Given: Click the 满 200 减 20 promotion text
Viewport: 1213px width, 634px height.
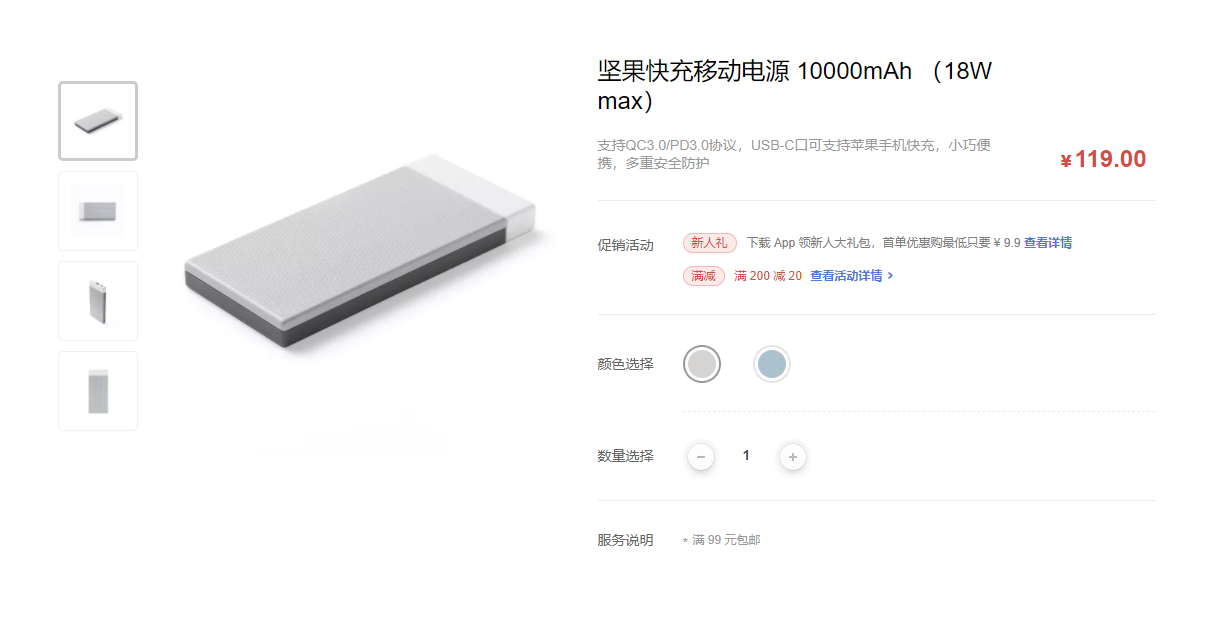Looking at the screenshot, I should coord(768,276).
